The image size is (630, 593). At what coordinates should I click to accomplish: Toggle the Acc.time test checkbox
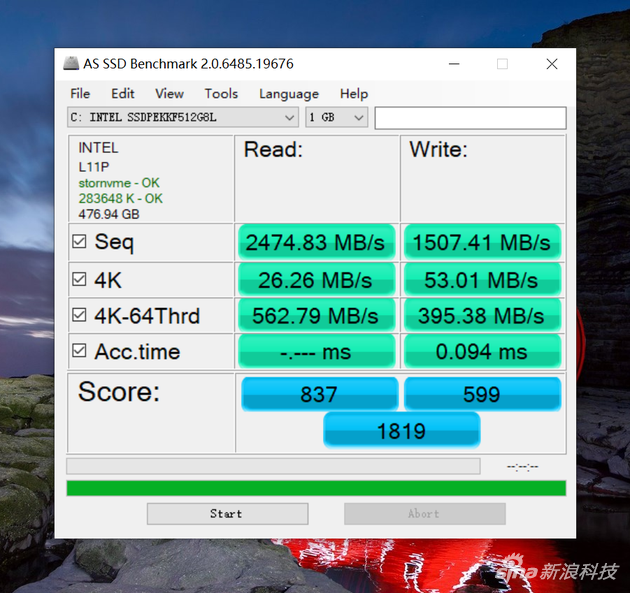coord(79,350)
